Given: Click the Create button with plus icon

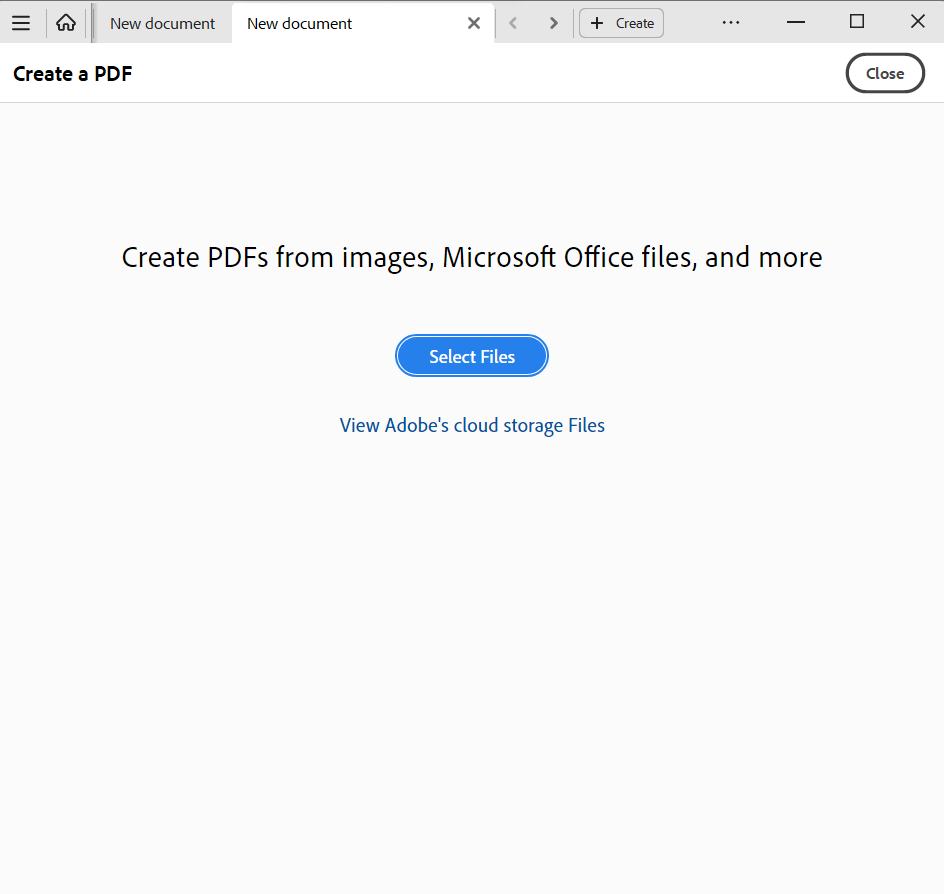Looking at the screenshot, I should click(x=621, y=23).
